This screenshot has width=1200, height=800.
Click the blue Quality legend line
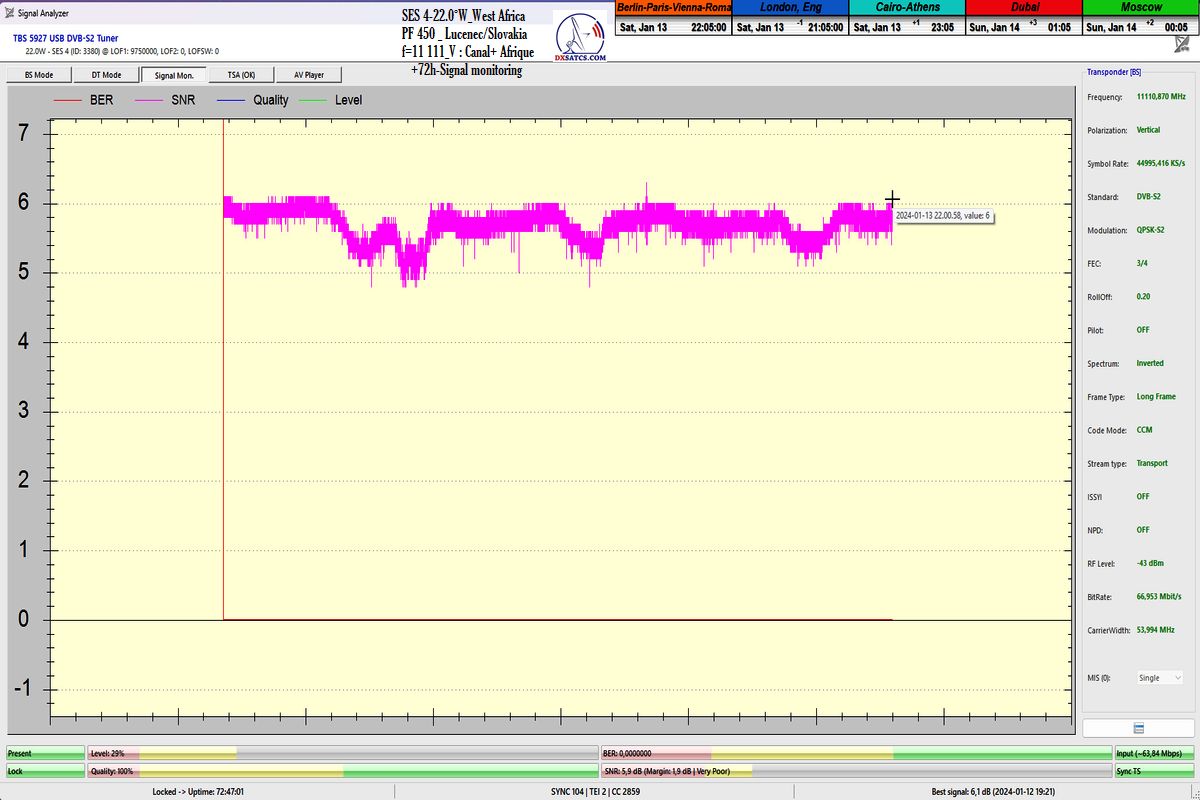tap(228, 100)
